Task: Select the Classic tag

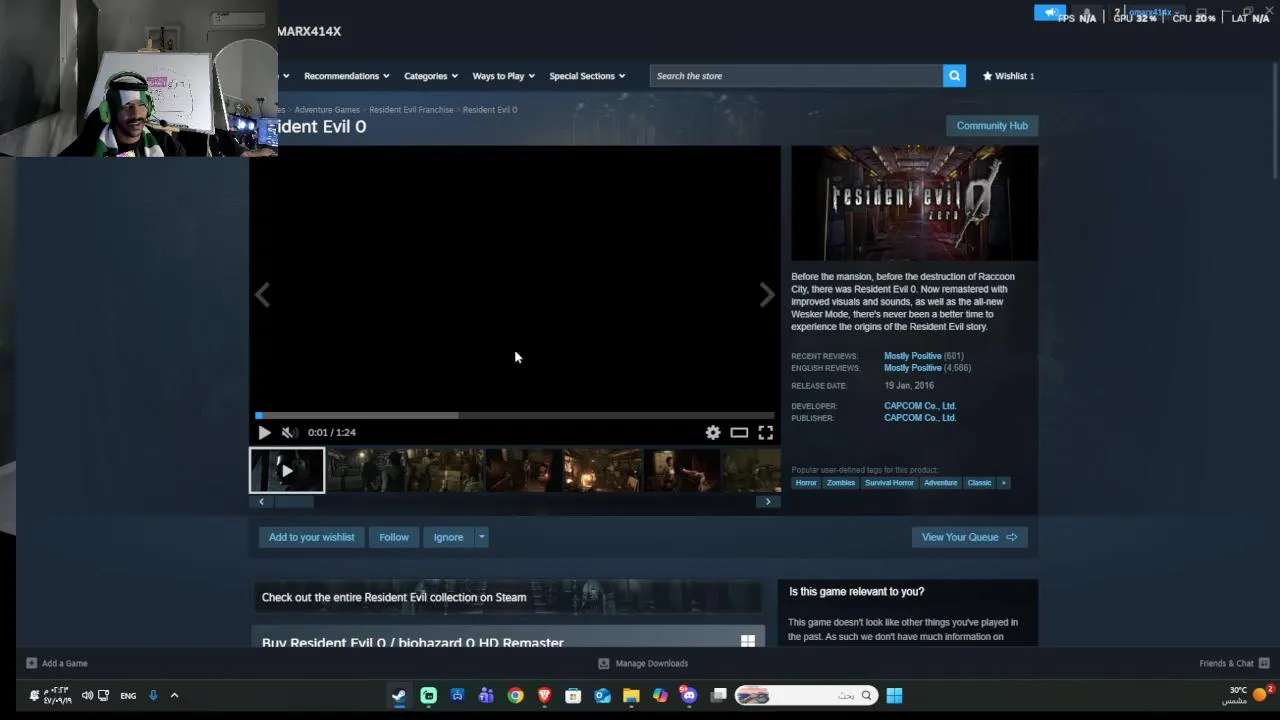Action: pyautogui.click(x=979, y=483)
